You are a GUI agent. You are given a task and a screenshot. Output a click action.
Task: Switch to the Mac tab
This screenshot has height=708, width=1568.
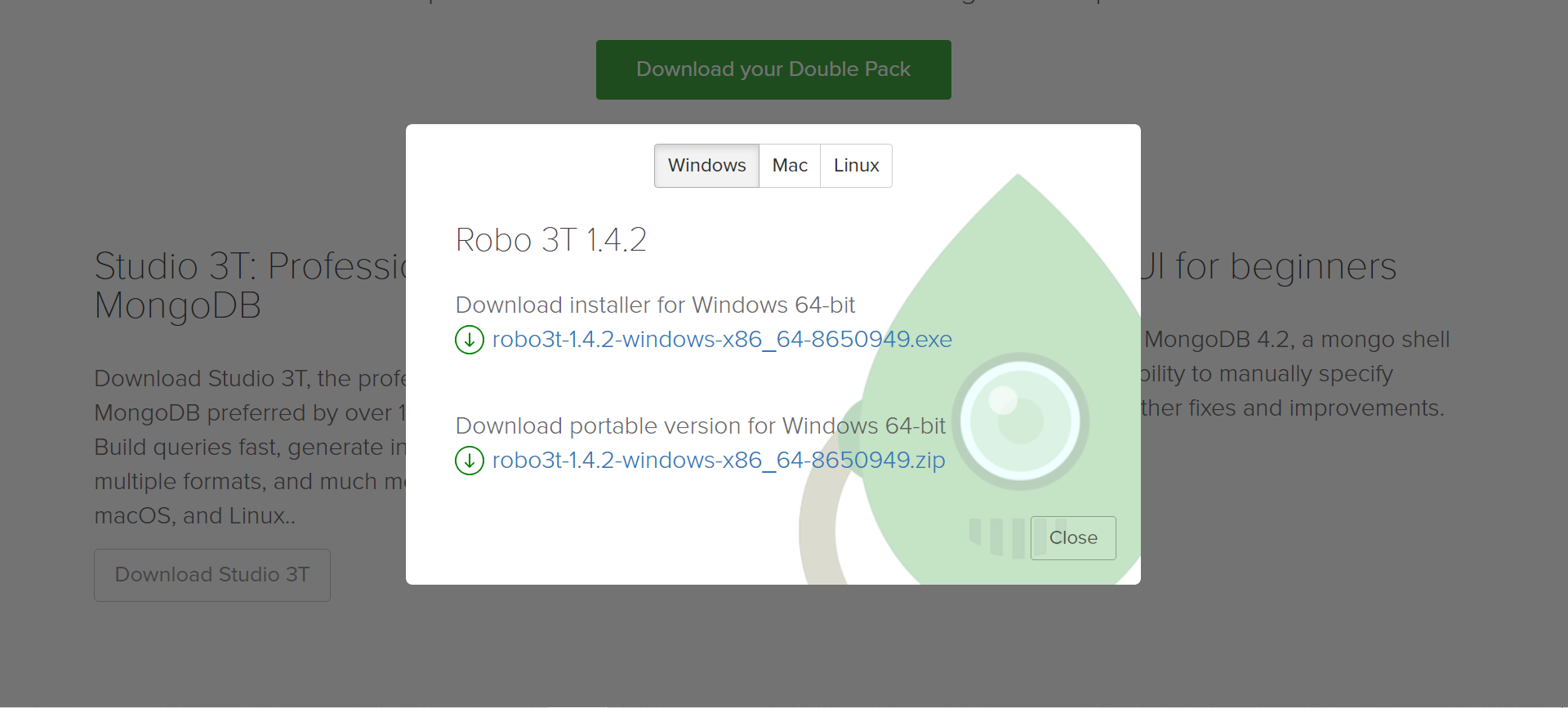[x=790, y=166]
